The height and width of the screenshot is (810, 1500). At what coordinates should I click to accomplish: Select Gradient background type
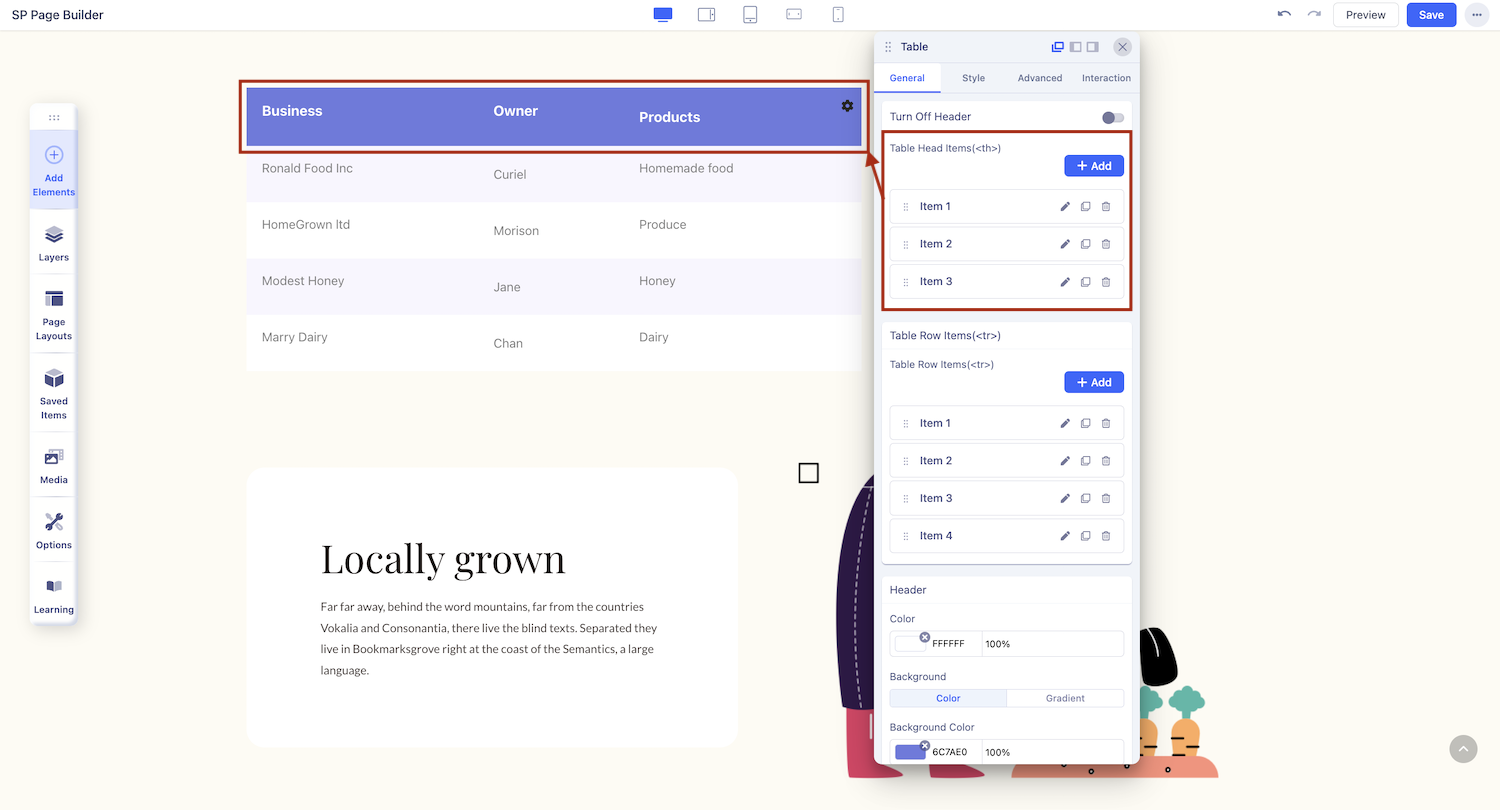(1065, 698)
